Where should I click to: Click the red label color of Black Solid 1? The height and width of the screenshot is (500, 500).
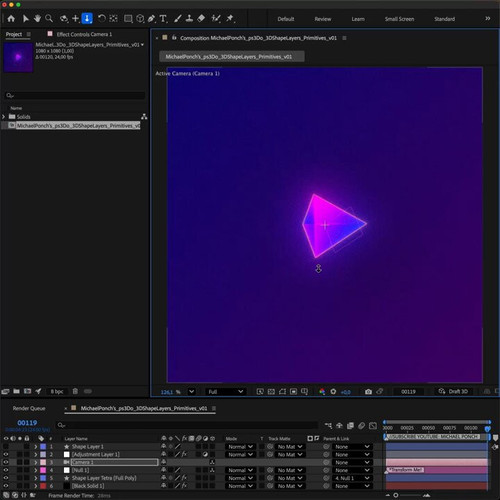click(x=43, y=486)
